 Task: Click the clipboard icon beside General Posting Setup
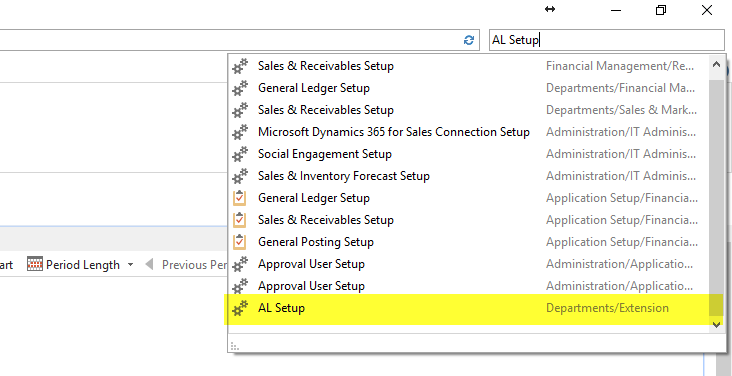tap(239, 242)
